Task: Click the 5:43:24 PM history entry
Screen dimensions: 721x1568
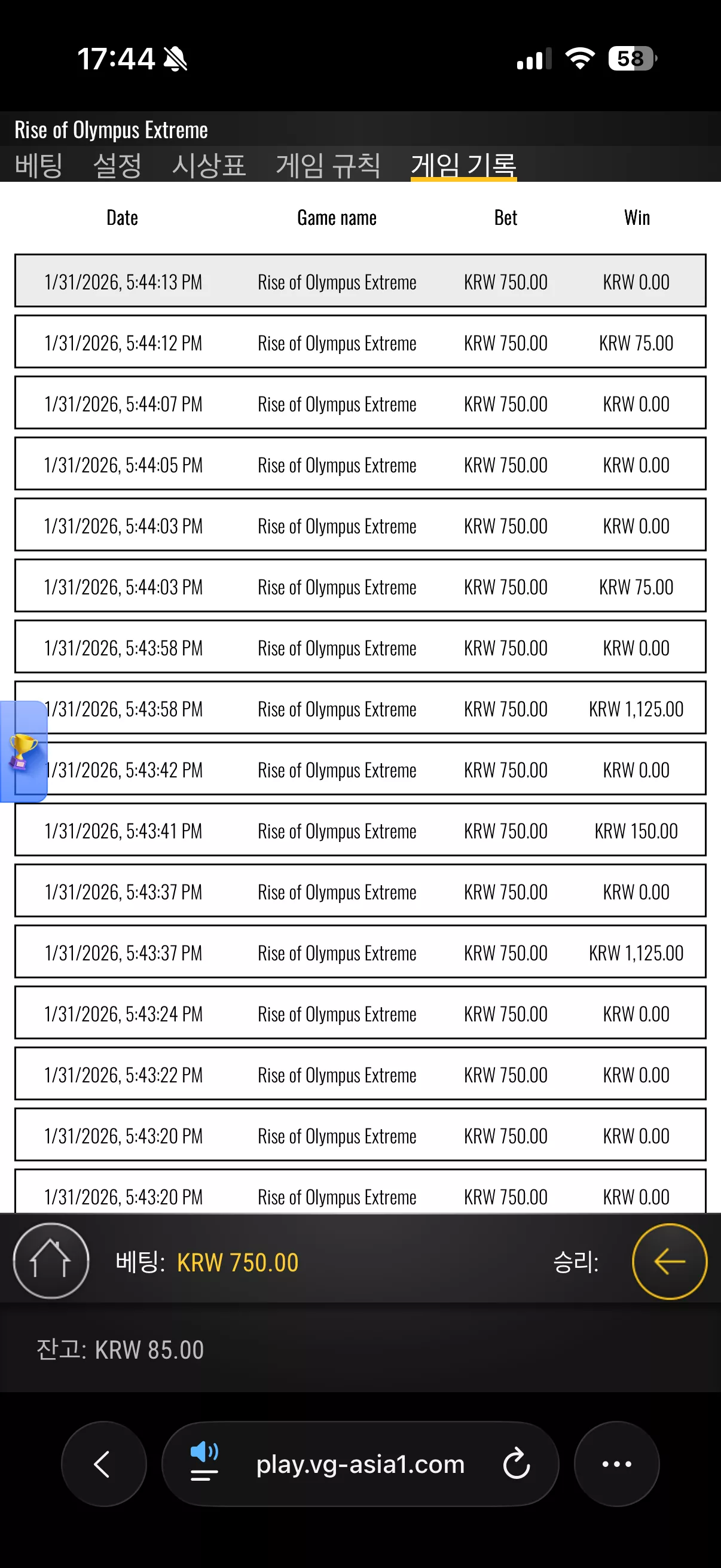Action: (x=360, y=1013)
